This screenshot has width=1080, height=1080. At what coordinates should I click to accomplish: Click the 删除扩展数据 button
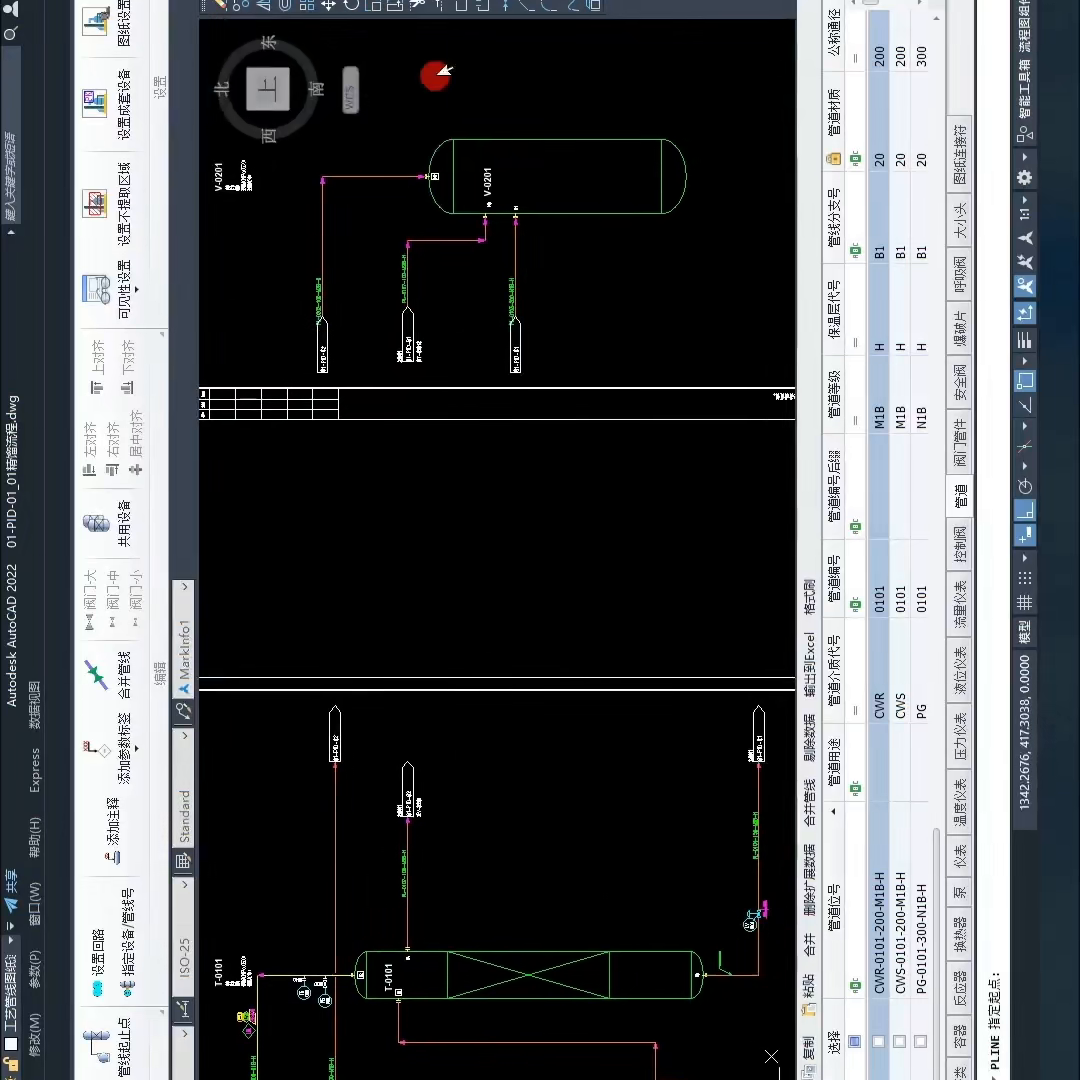809,880
